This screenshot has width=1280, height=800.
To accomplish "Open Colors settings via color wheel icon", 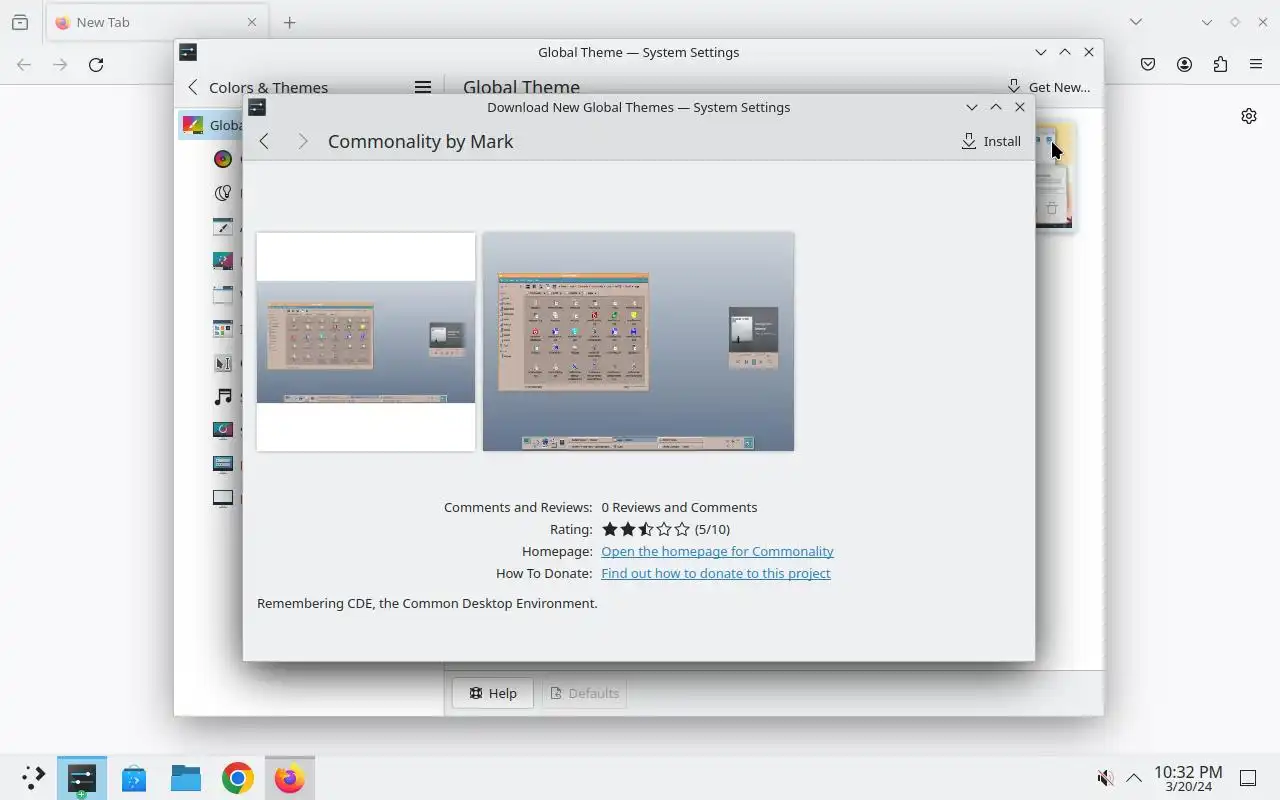I will 223,159.
